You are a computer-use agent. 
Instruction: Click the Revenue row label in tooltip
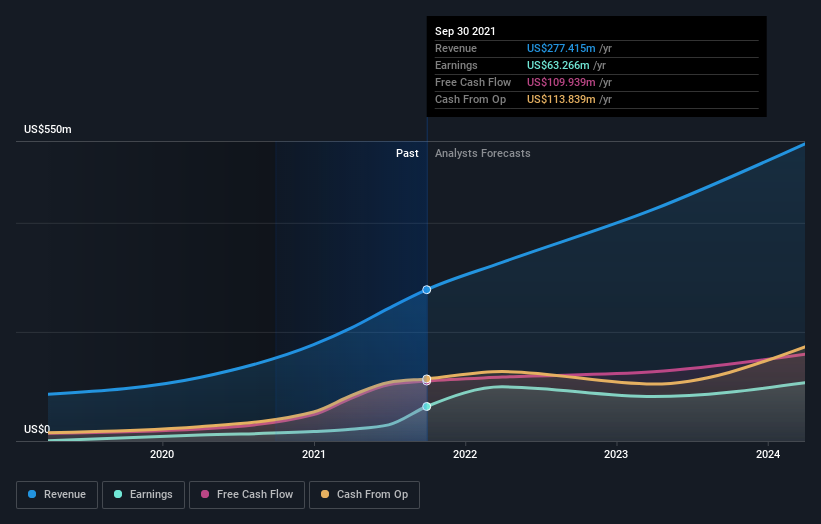pos(456,48)
